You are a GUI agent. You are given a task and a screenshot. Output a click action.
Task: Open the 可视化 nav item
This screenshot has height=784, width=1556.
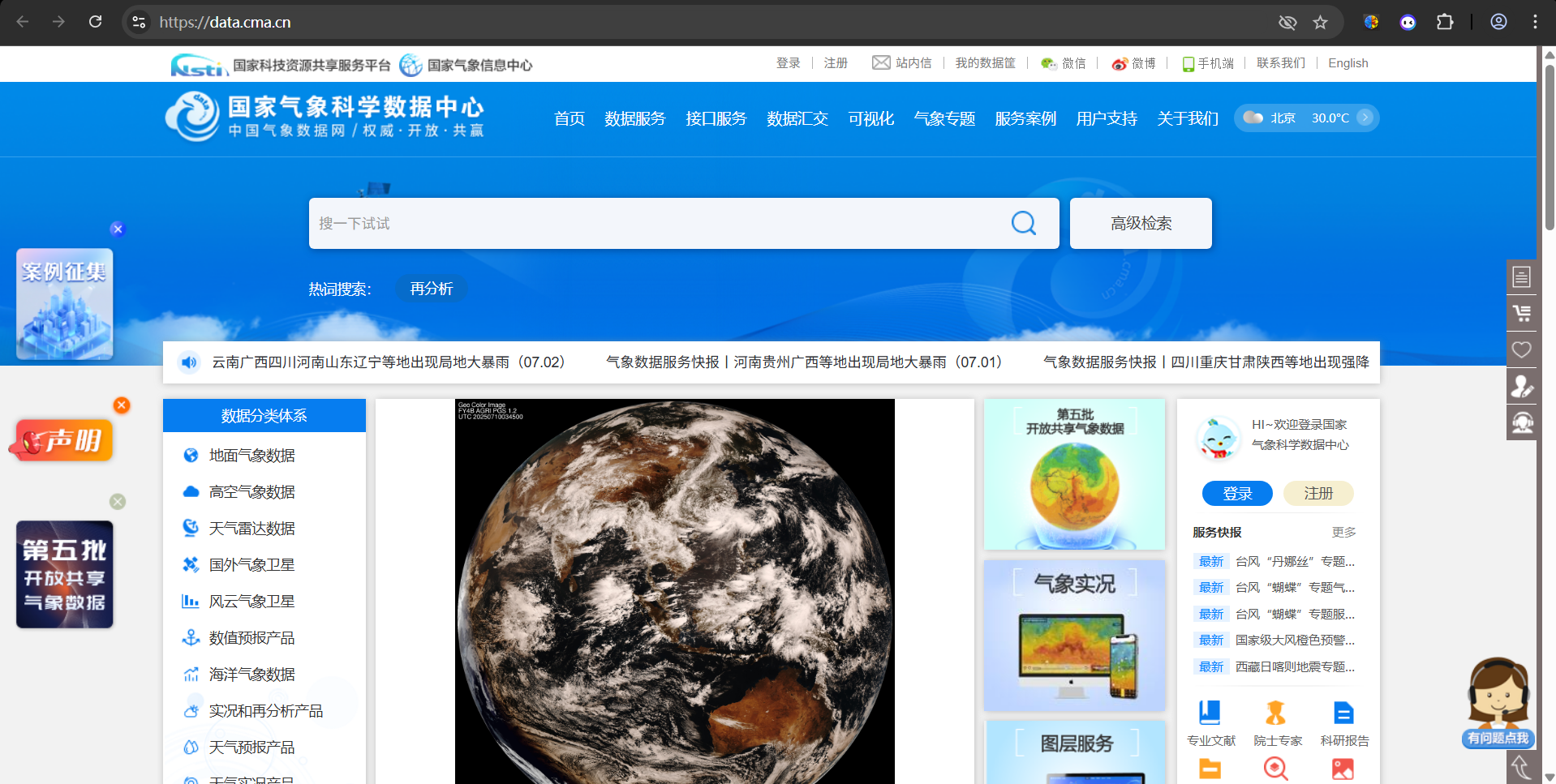[x=870, y=118]
